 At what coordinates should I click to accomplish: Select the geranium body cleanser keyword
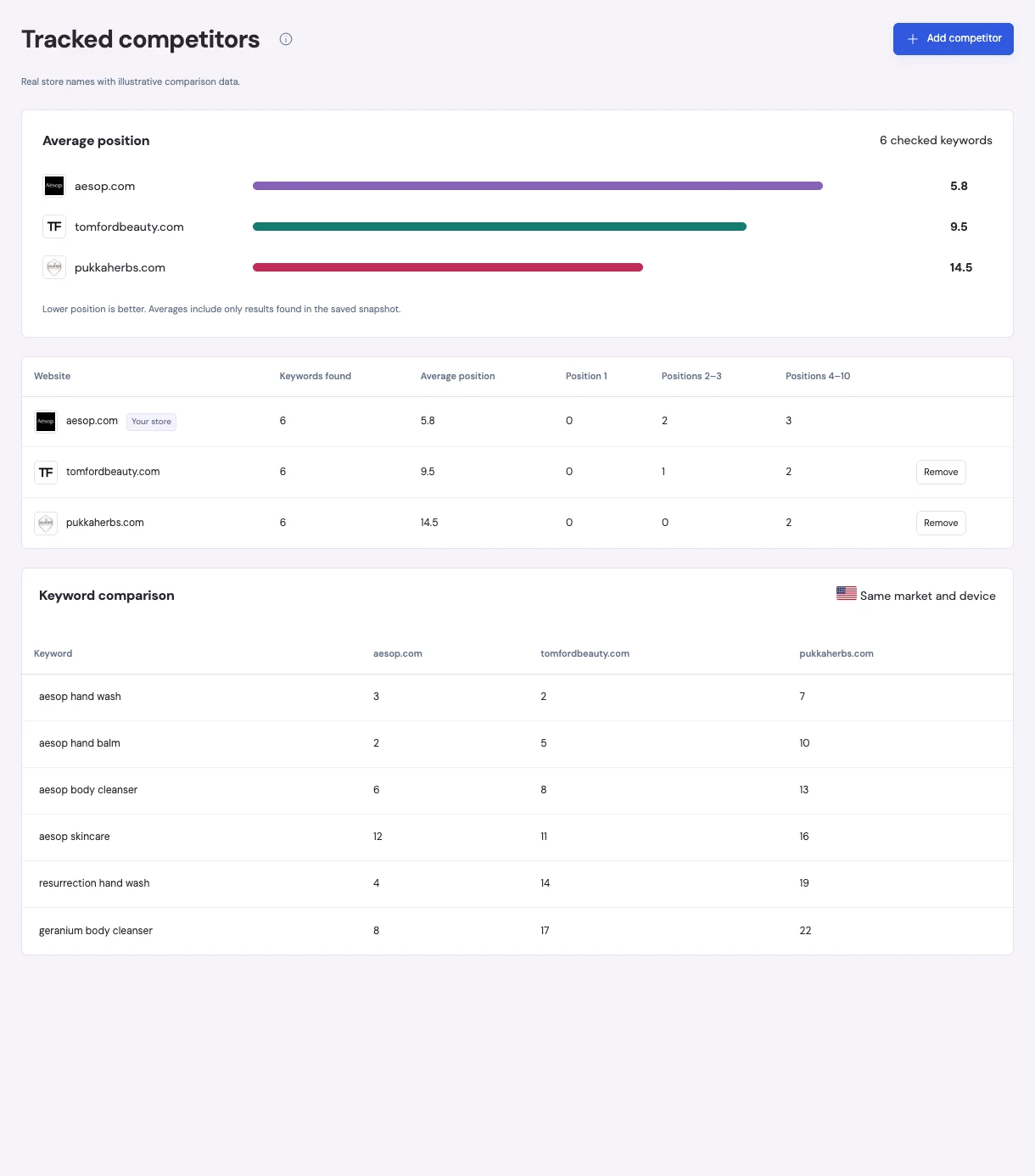(96, 931)
